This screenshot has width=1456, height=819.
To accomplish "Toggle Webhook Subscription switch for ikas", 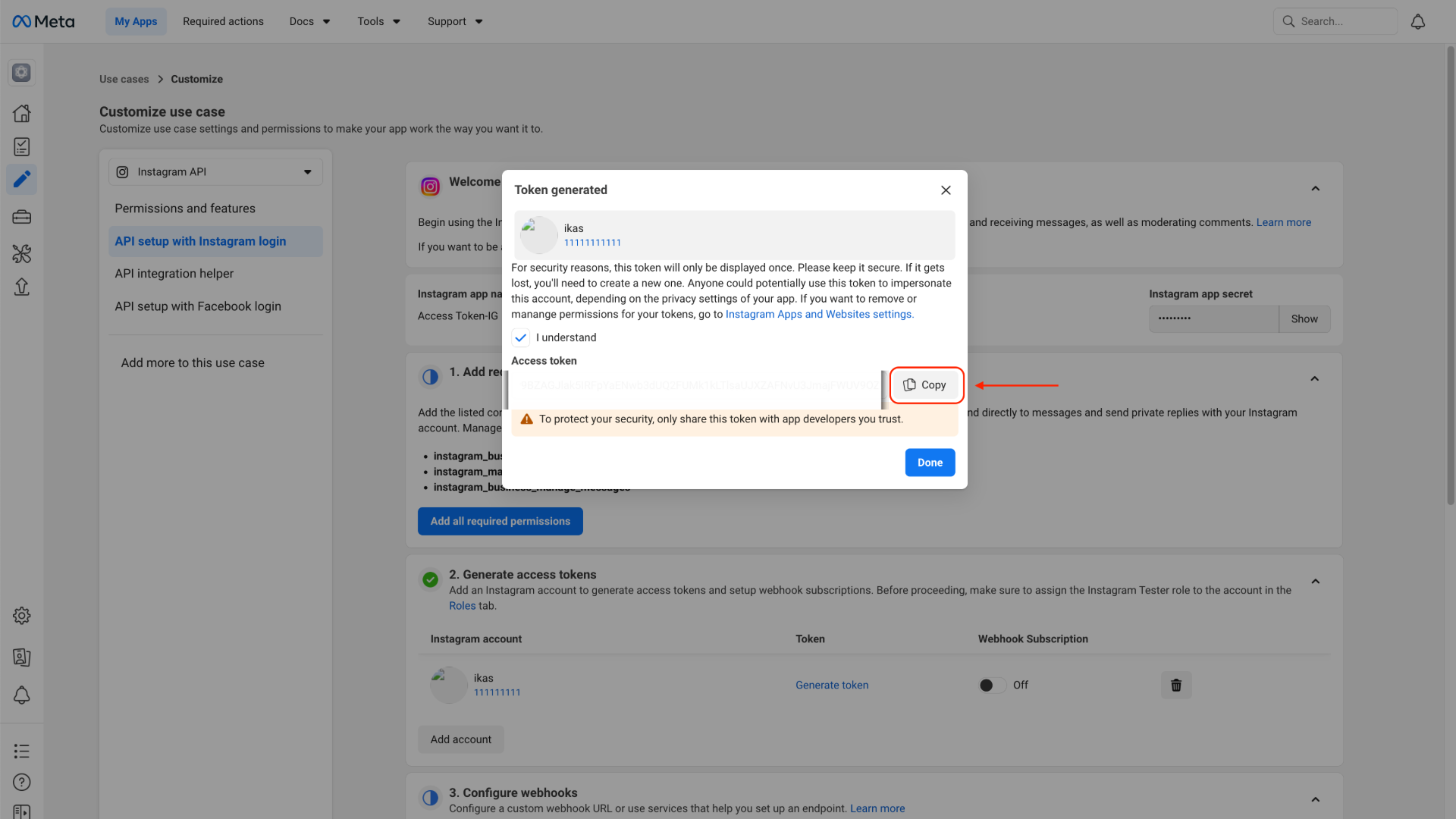I will click(992, 685).
